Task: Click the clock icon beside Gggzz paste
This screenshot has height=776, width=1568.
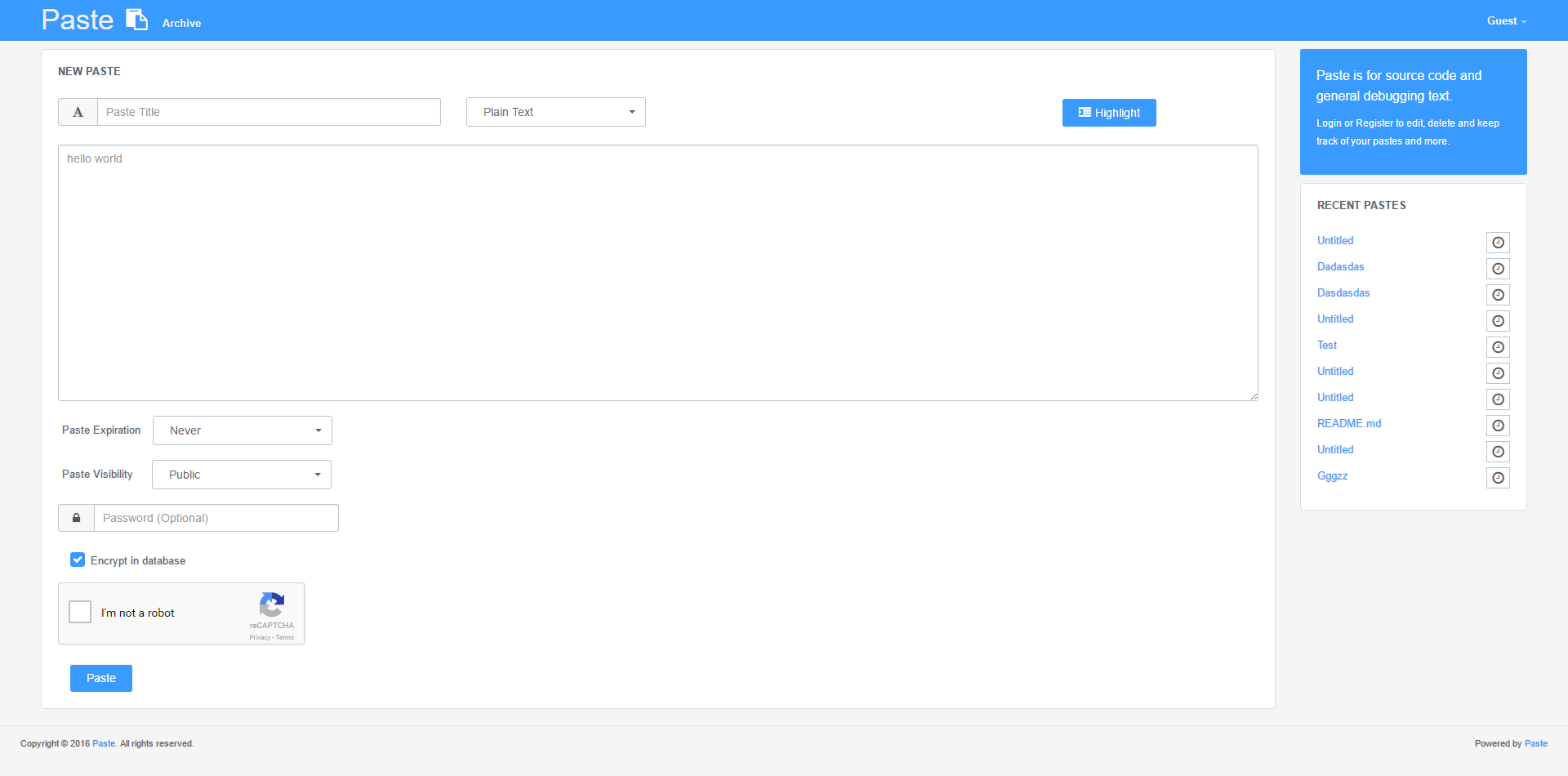Action: [x=1498, y=478]
